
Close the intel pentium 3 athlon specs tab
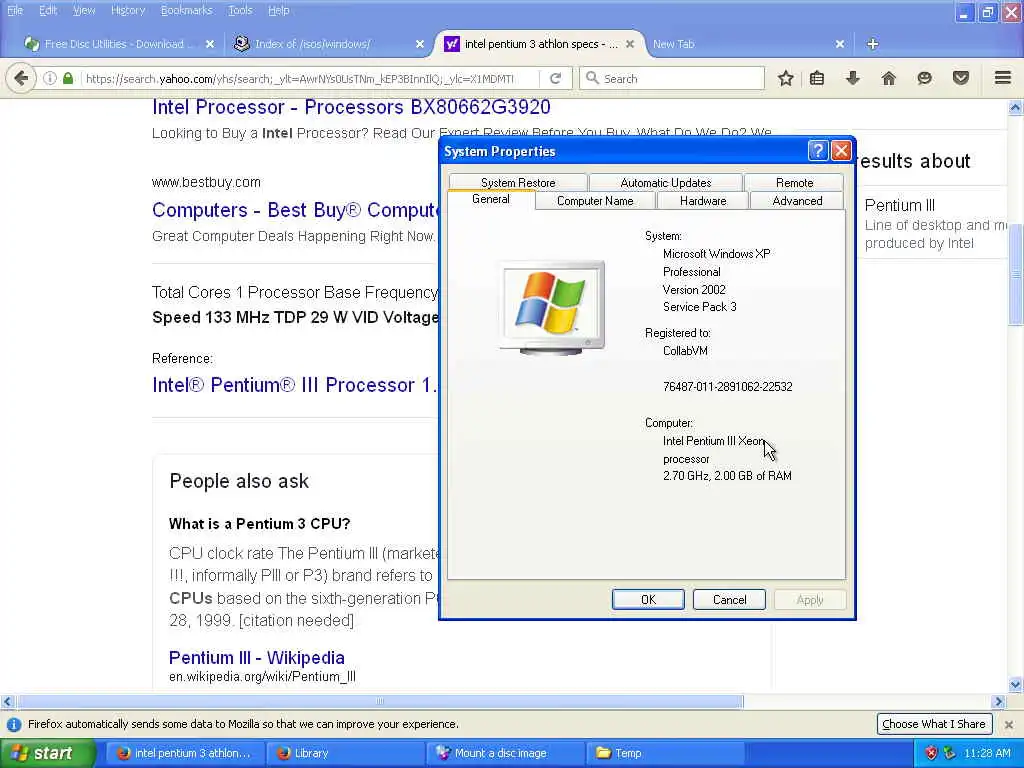[630, 44]
